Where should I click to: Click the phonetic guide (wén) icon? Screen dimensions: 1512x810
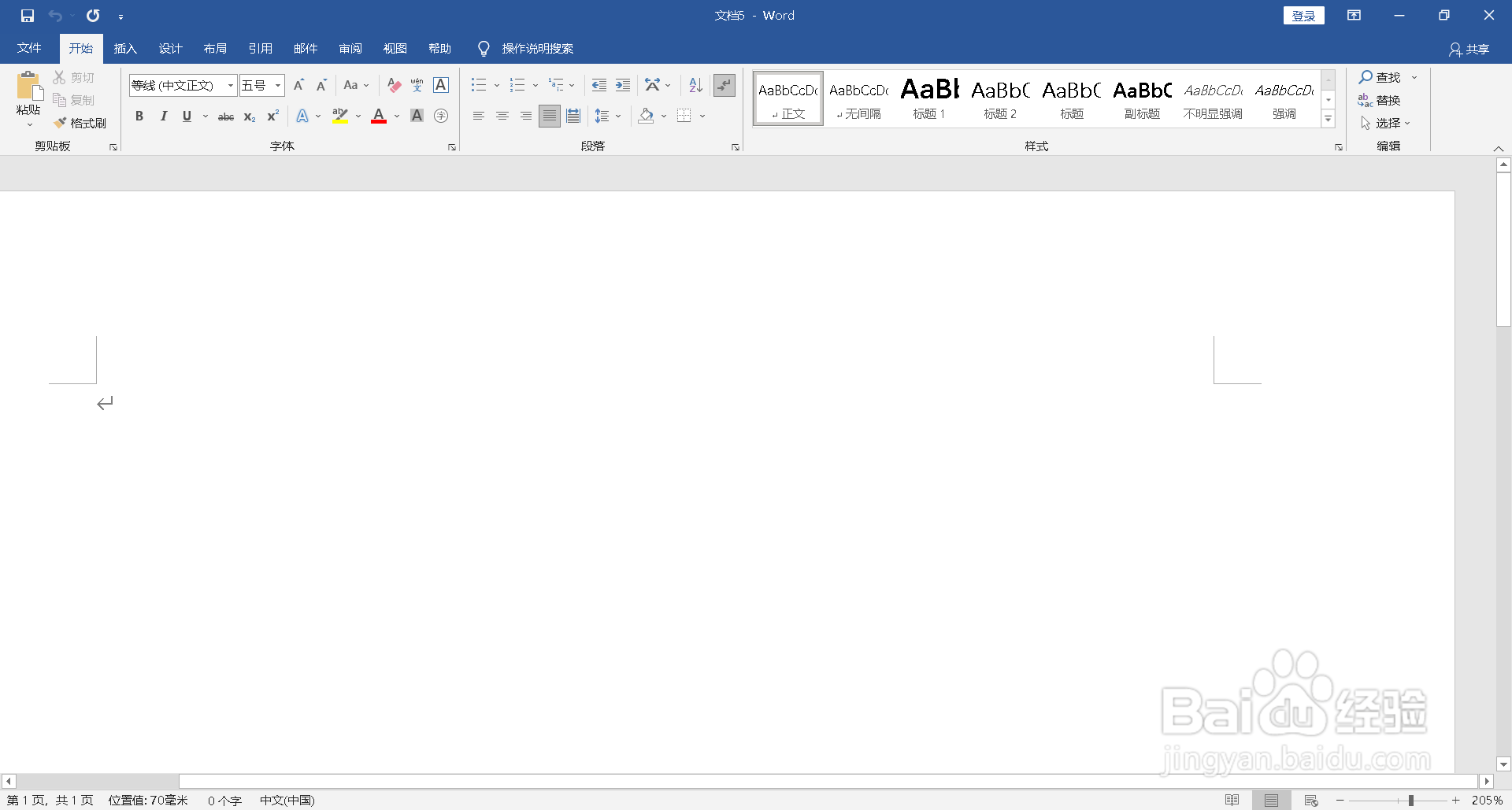(x=417, y=85)
